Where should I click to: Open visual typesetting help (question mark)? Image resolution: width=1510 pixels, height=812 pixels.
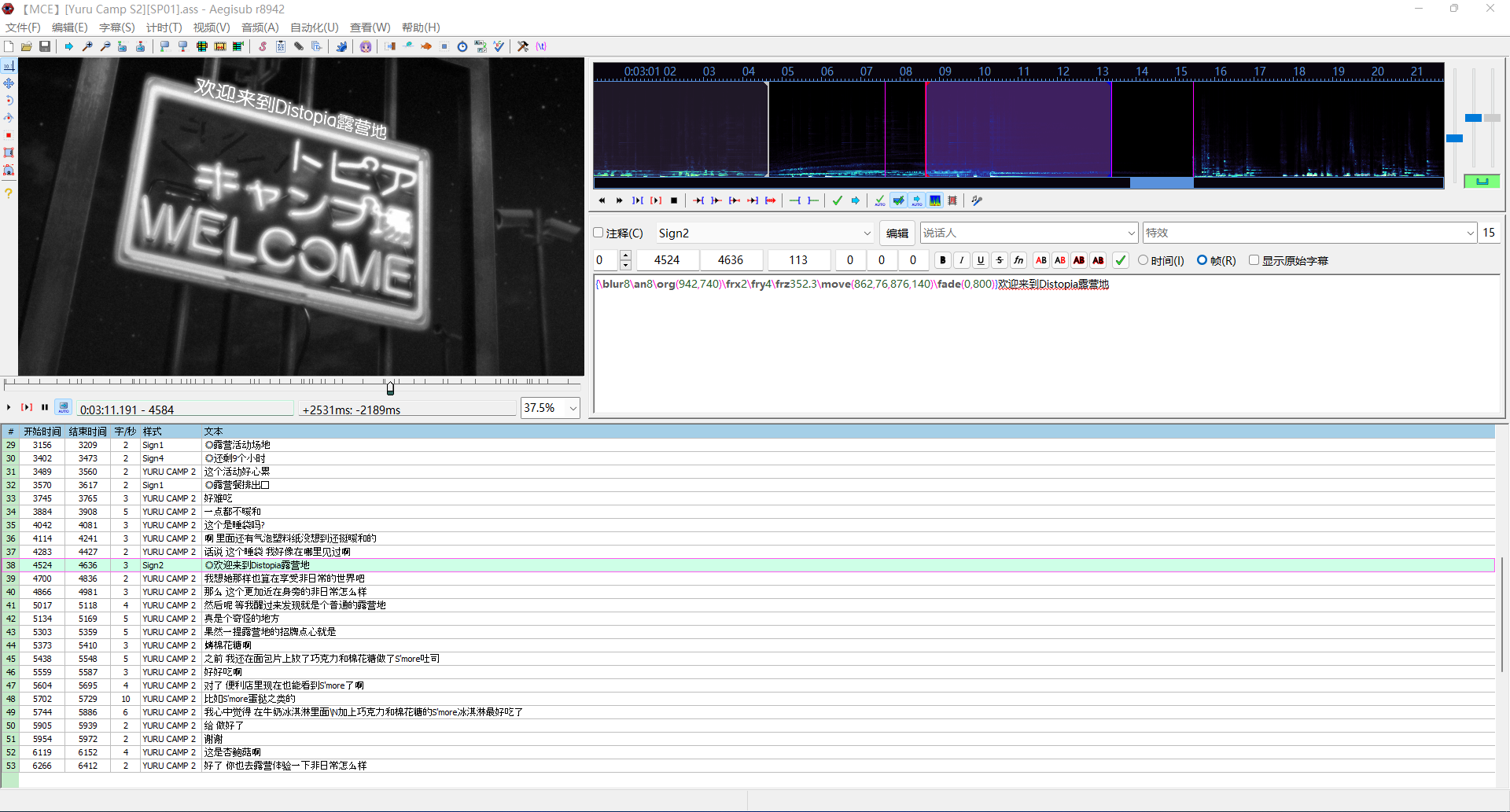[x=9, y=193]
